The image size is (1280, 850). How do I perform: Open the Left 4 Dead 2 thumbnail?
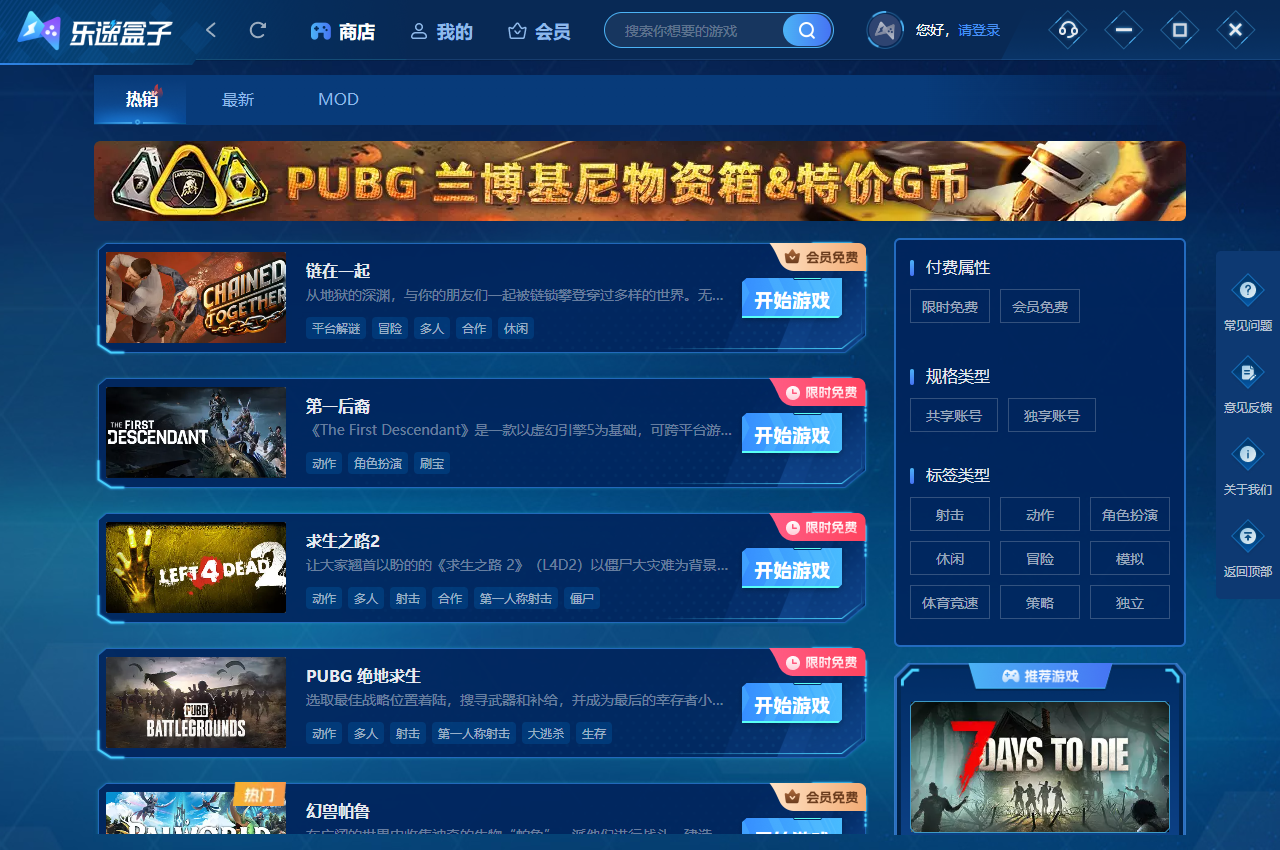point(196,568)
